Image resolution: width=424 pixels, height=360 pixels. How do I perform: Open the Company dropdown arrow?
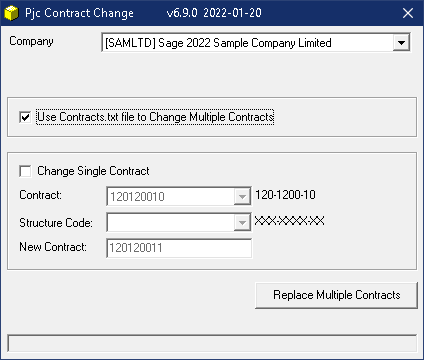point(401,43)
